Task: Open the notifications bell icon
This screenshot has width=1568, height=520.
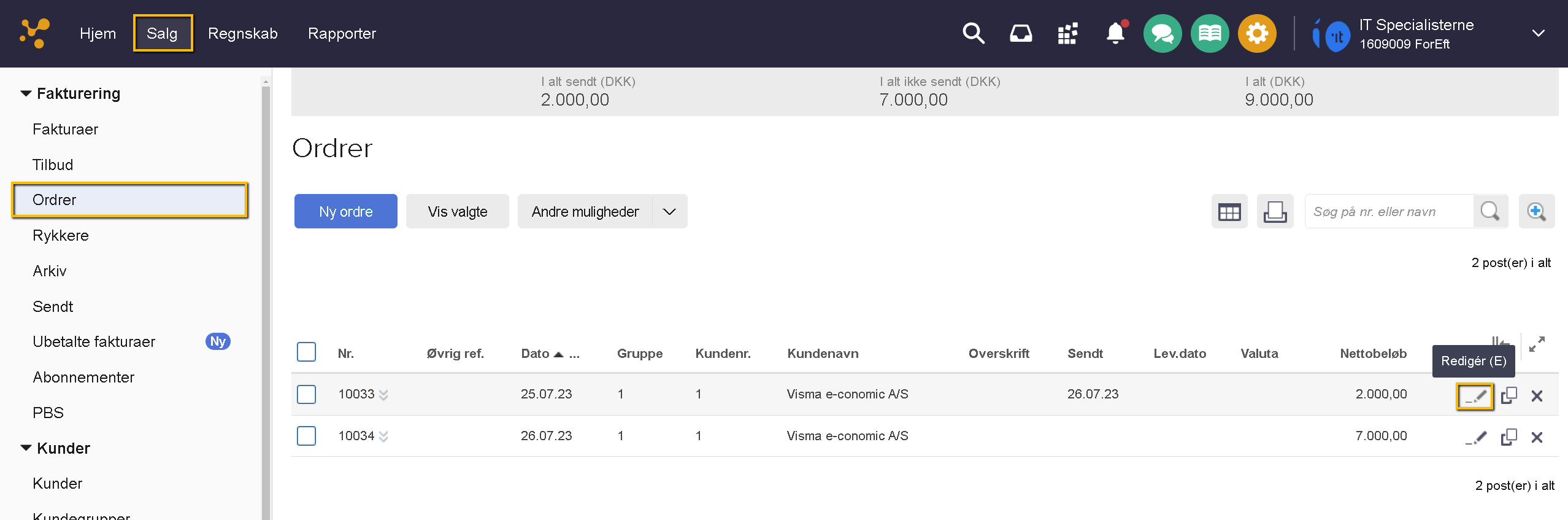Action: tap(1115, 33)
